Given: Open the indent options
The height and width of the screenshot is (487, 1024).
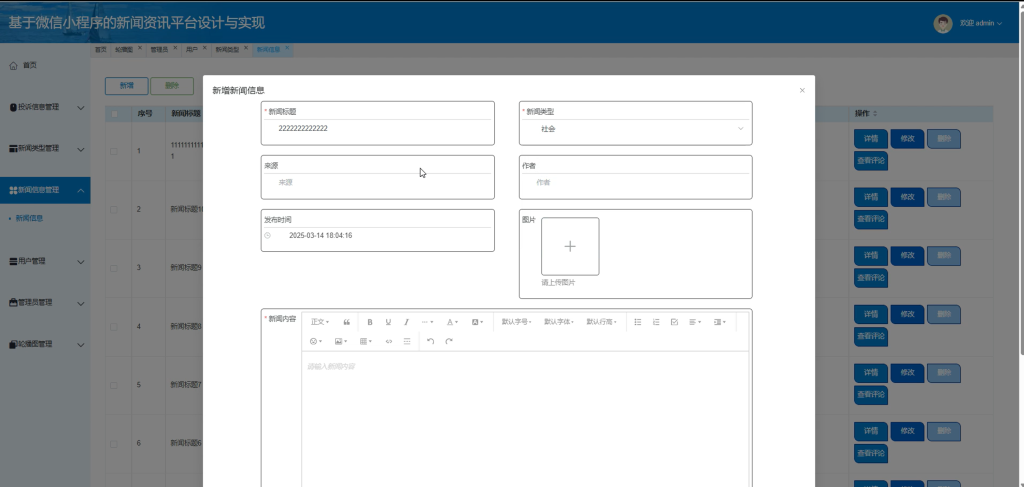Looking at the screenshot, I should pyautogui.click(x=720, y=322).
